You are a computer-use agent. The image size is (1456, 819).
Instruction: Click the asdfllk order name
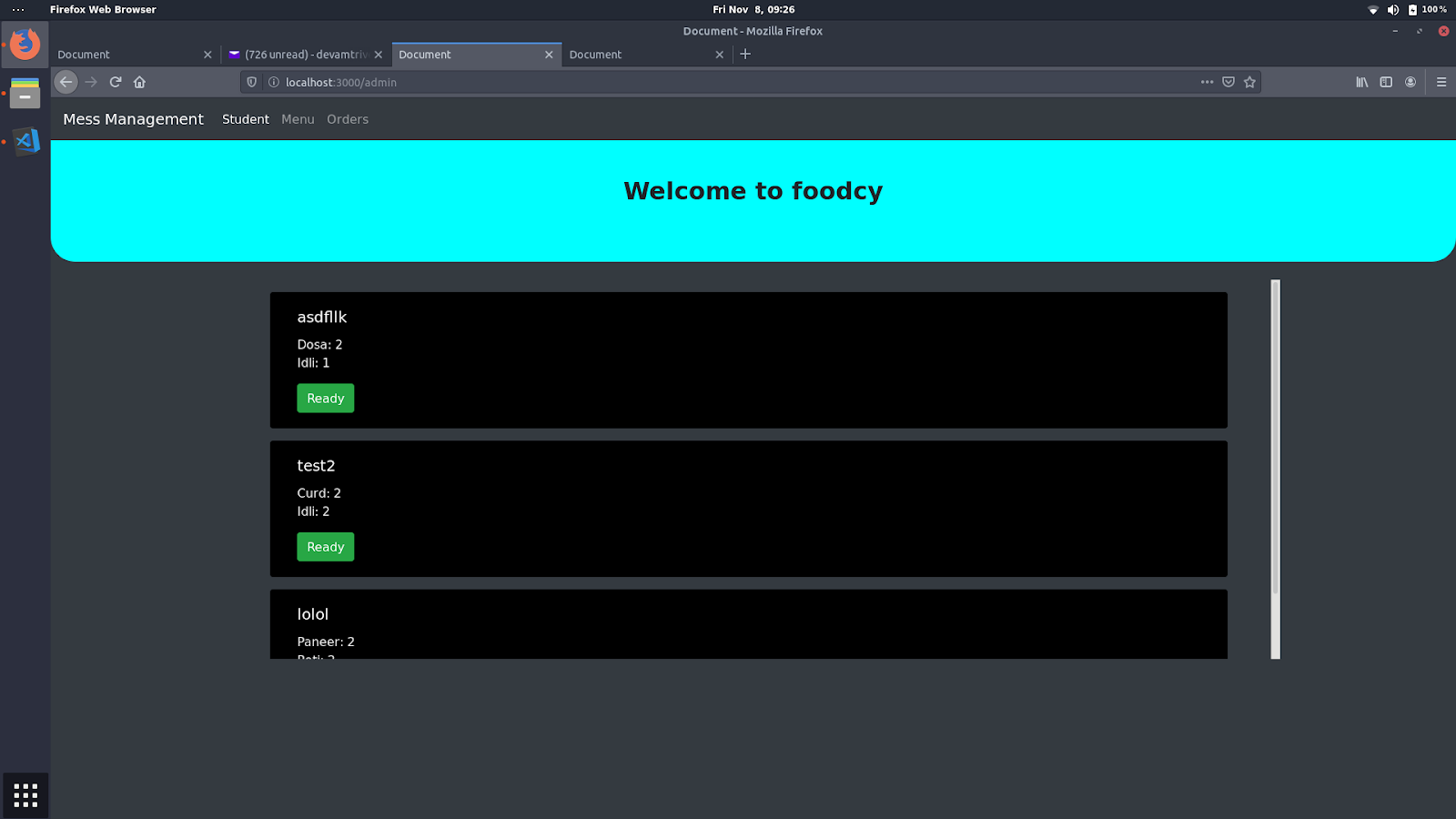tap(322, 317)
